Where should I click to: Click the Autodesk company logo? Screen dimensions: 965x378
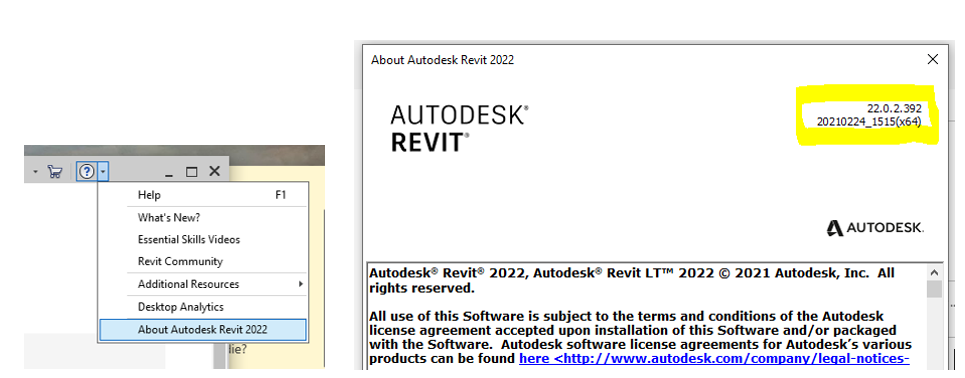(x=875, y=228)
